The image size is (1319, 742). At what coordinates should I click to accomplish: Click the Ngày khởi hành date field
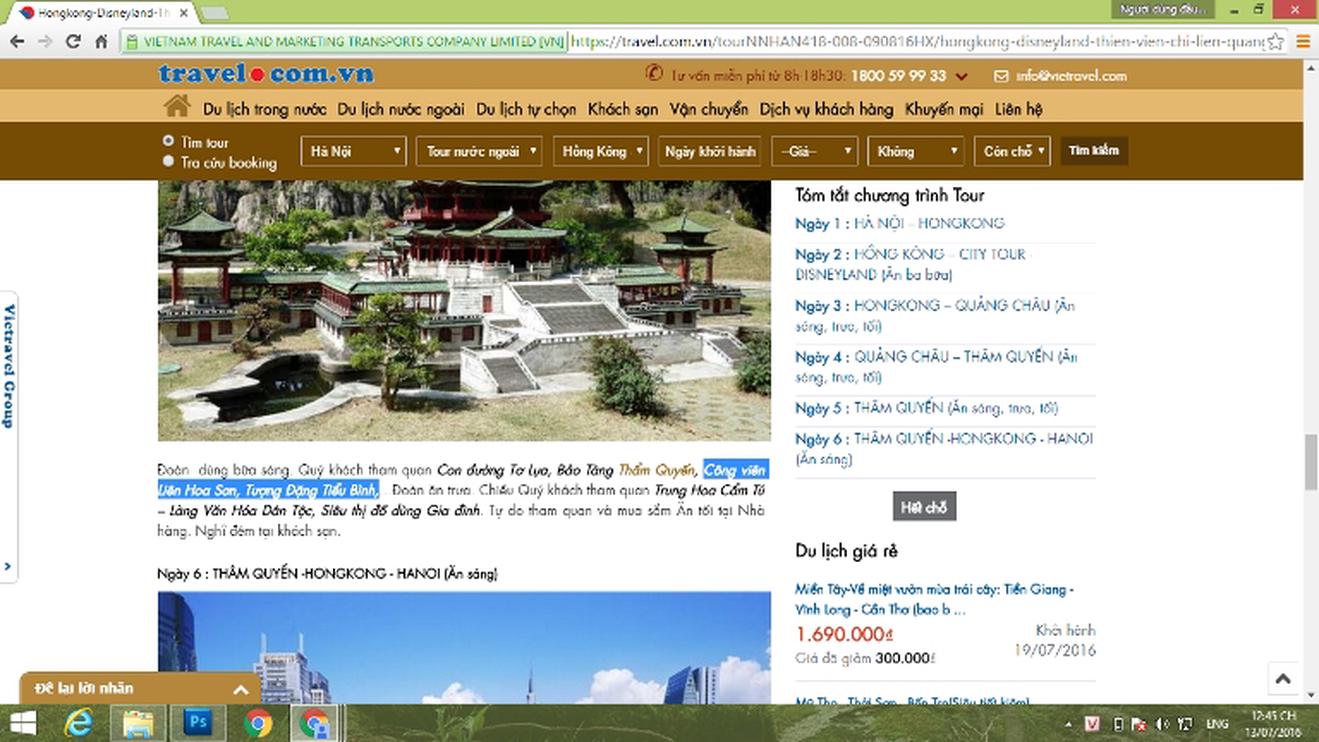pos(710,151)
